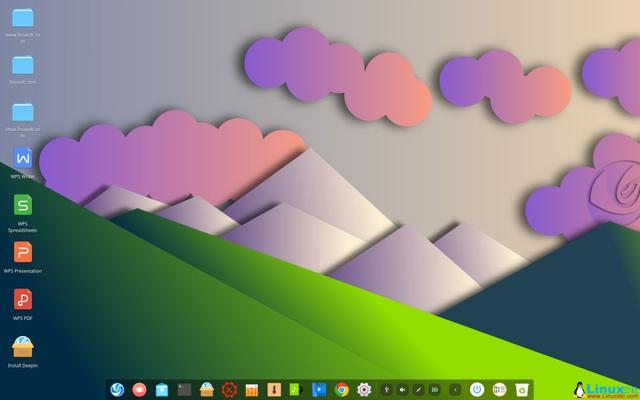Open the orange app store box in the dock
The image size is (640, 400).
point(252,390)
